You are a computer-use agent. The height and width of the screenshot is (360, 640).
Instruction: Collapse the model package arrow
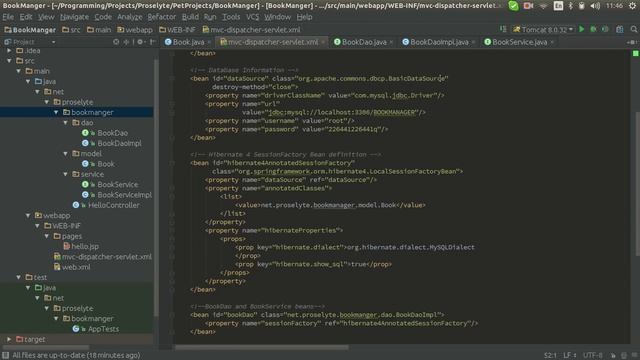[x=65, y=153]
